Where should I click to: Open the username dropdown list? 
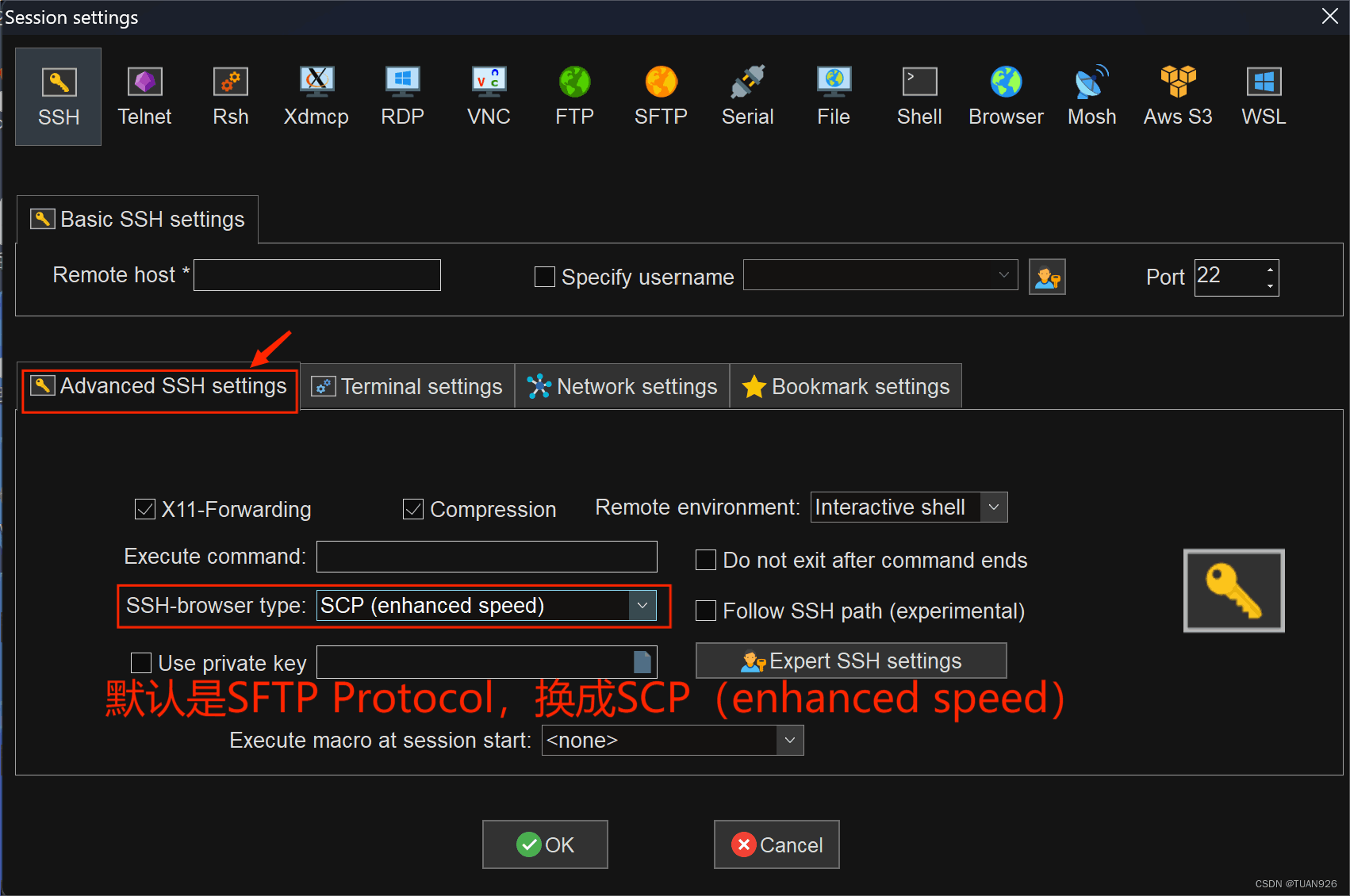pyautogui.click(x=1003, y=275)
